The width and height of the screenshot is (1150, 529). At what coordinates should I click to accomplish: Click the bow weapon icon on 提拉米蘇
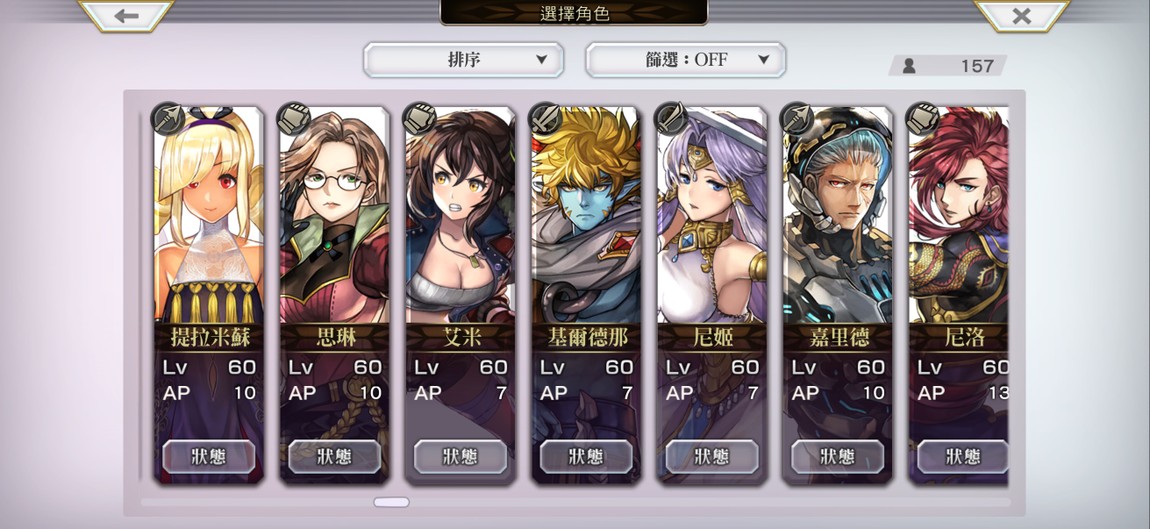pyautogui.click(x=168, y=118)
